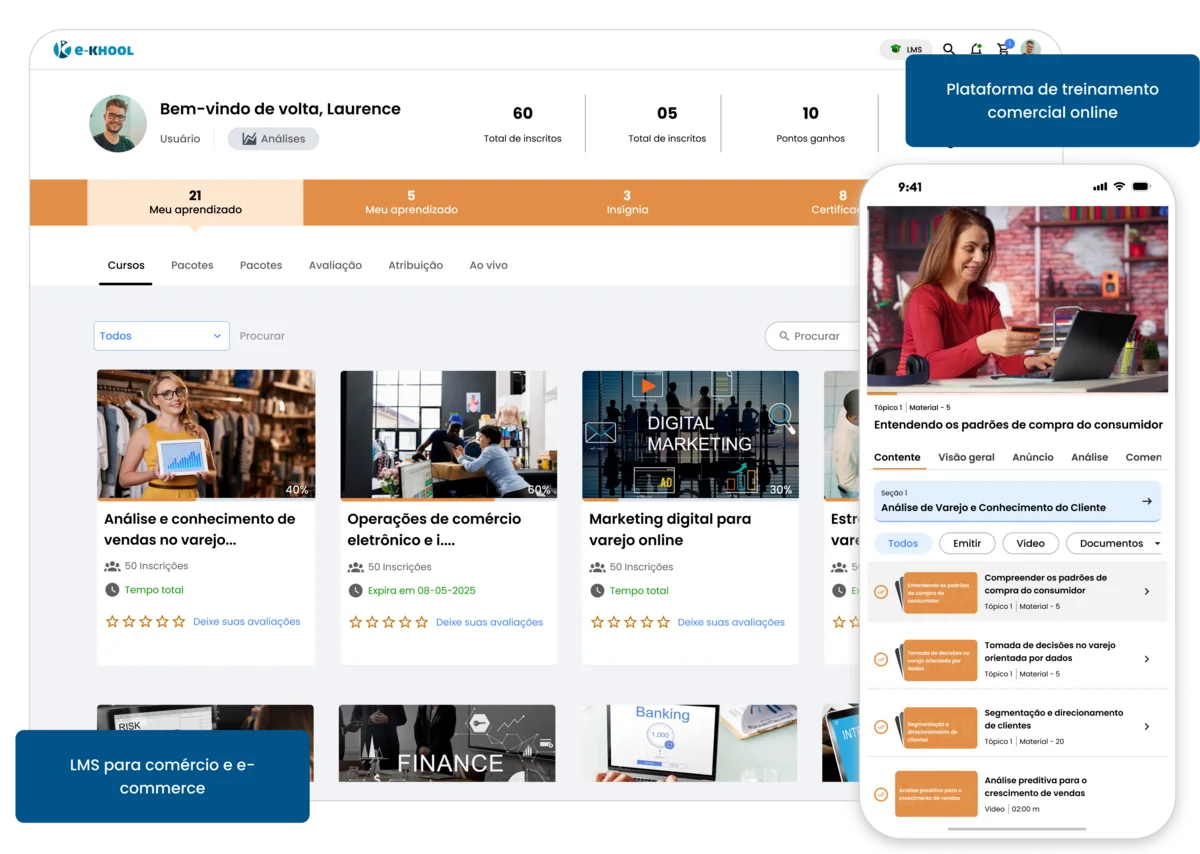Click the e-KHOOL logo
This screenshot has width=1200, height=854.
pyautogui.click(x=93, y=49)
